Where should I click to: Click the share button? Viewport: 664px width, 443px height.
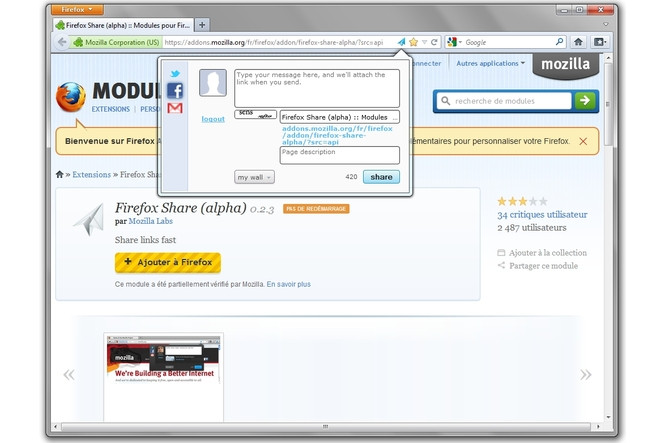[x=381, y=177]
